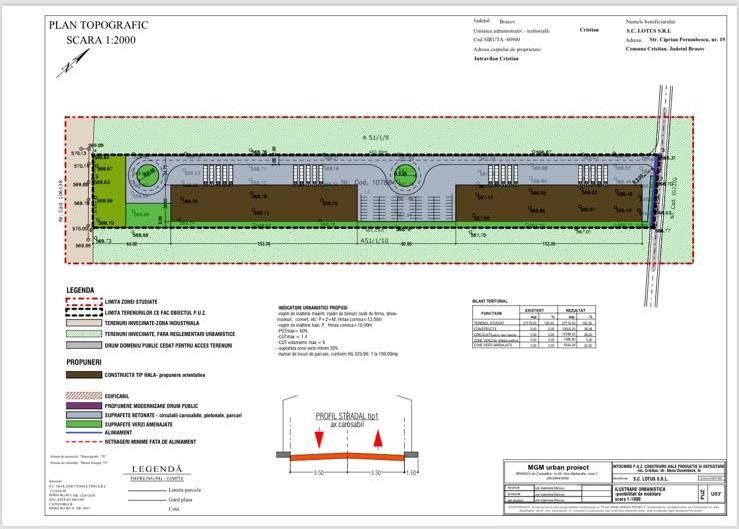Screen dimensions: 739x529
Task: Click the 'EDIFICABIL' legend label
Action: 116,396
